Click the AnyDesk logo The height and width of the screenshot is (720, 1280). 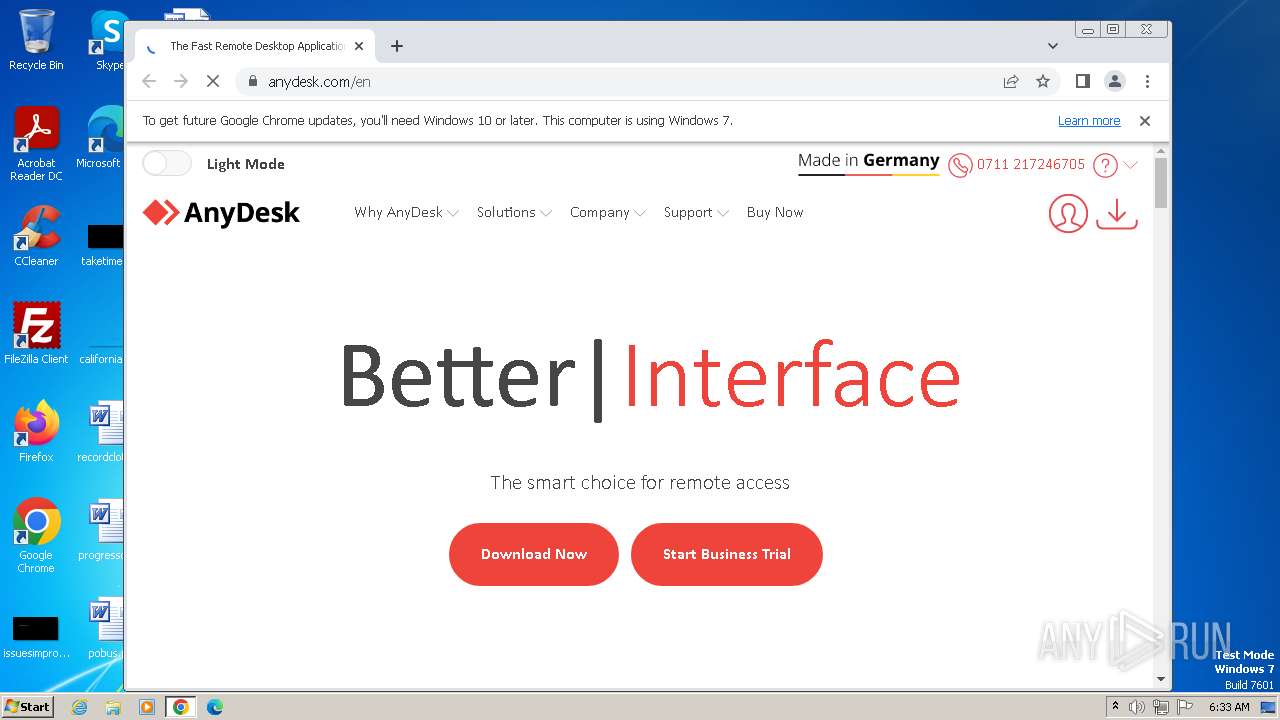coord(221,212)
